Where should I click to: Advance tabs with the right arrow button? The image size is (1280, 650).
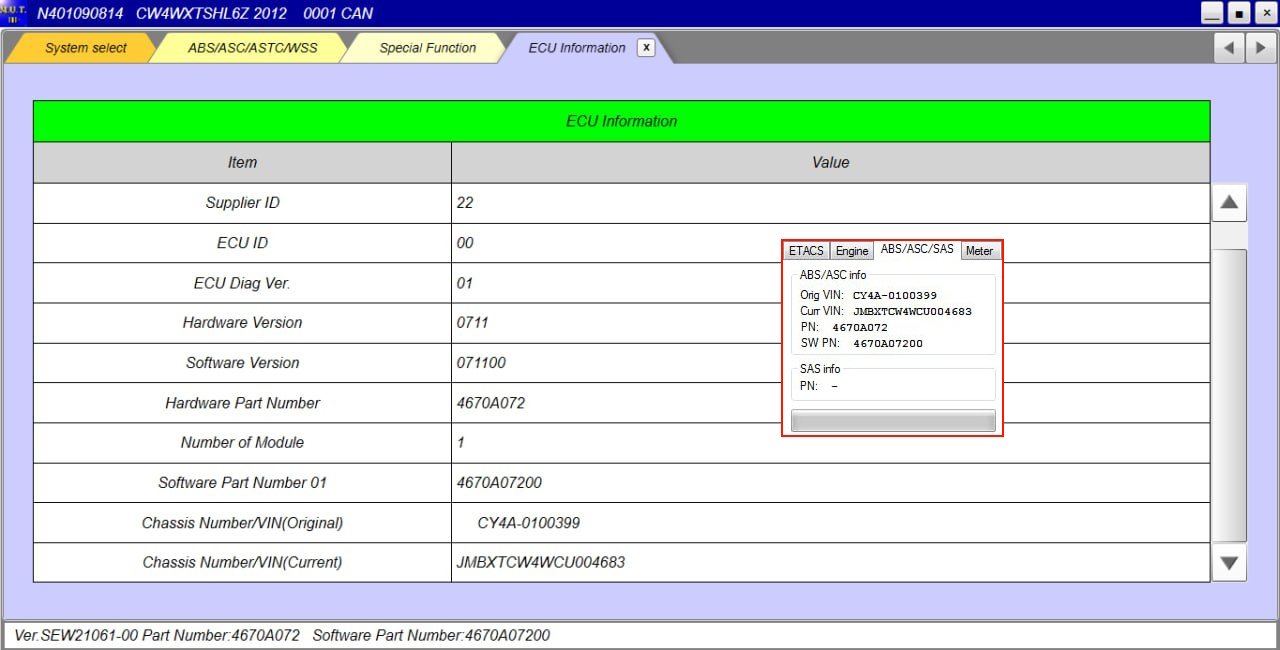coord(1261,48)
